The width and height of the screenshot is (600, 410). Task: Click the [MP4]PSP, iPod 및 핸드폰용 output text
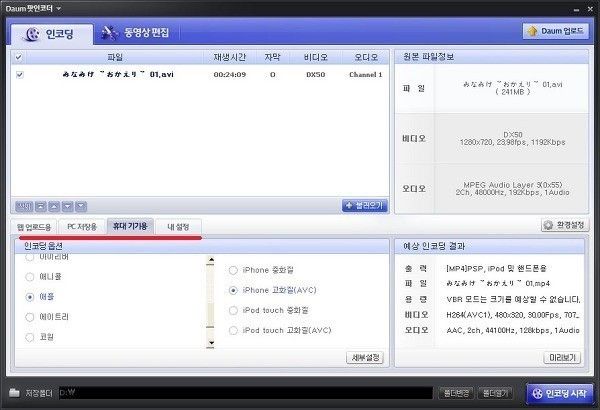496,268
